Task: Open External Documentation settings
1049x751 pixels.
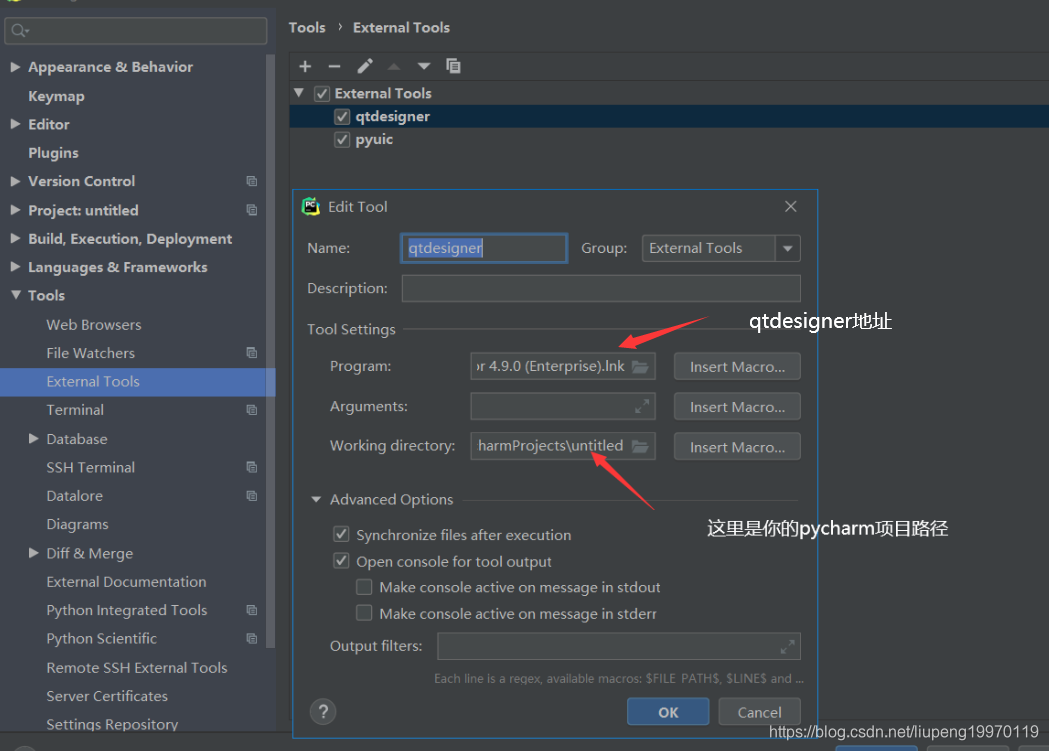Action: (x=126, y=582)
